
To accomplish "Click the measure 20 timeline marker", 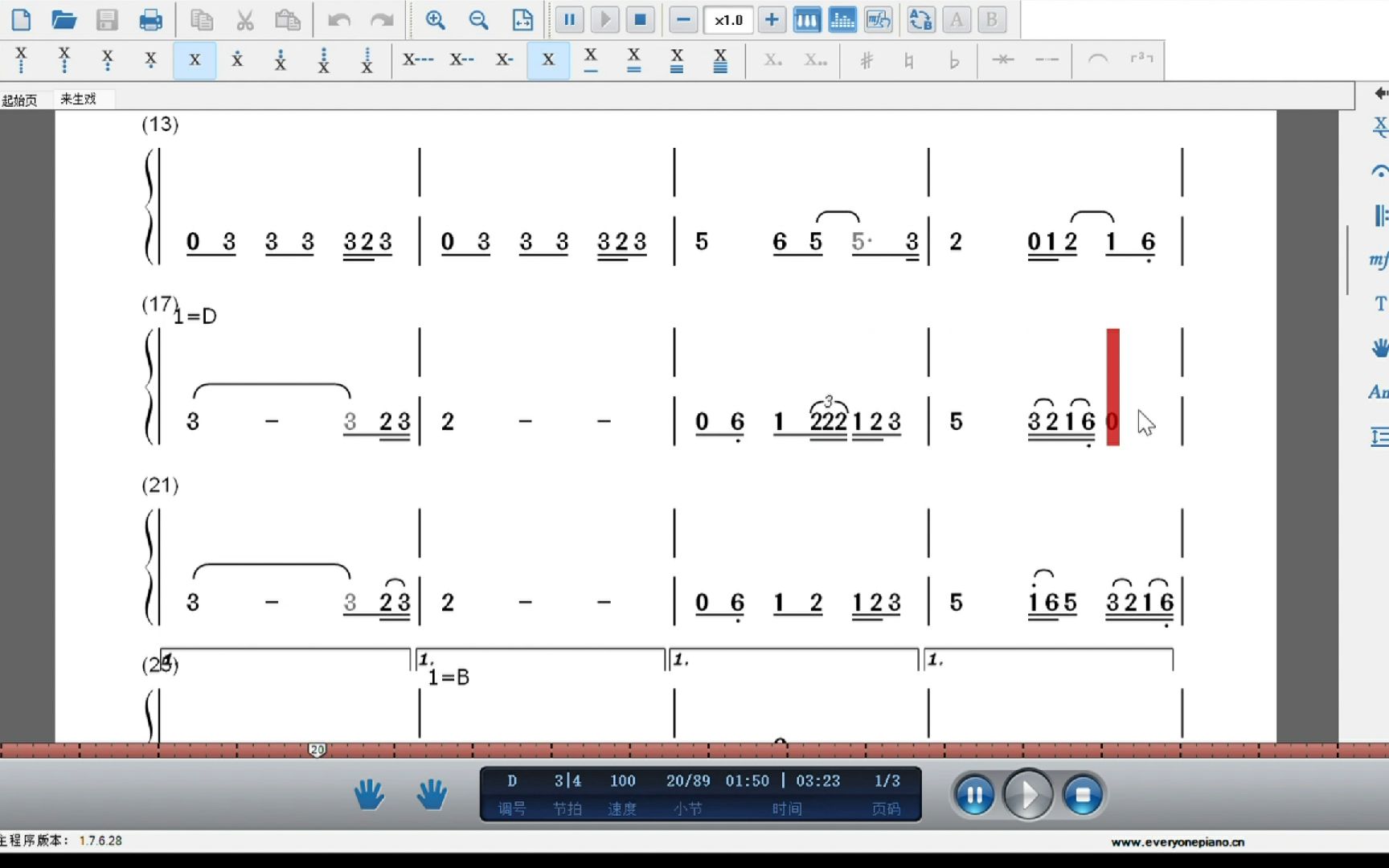I will 318,749.
